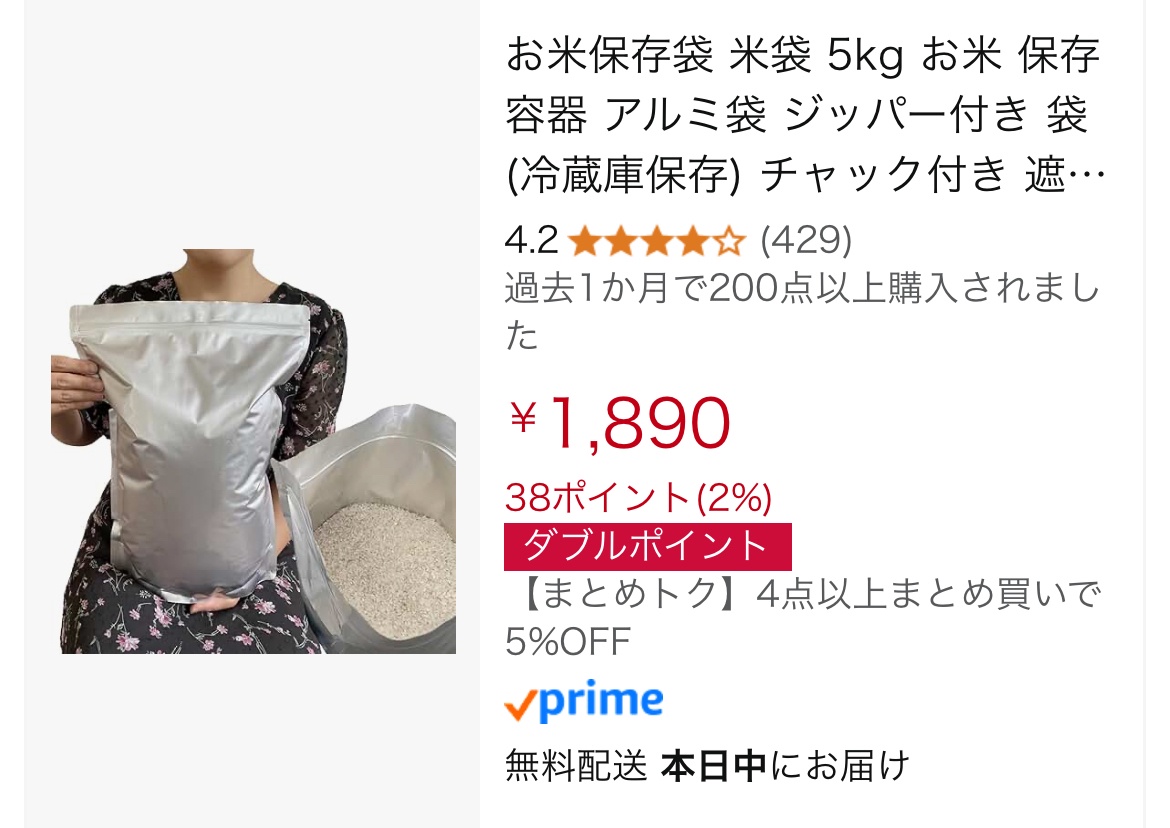Image resolution: width=1170 pixels, height=828 pixels.
Task: Click the first orange rating star
Action: tap(586, 242)
